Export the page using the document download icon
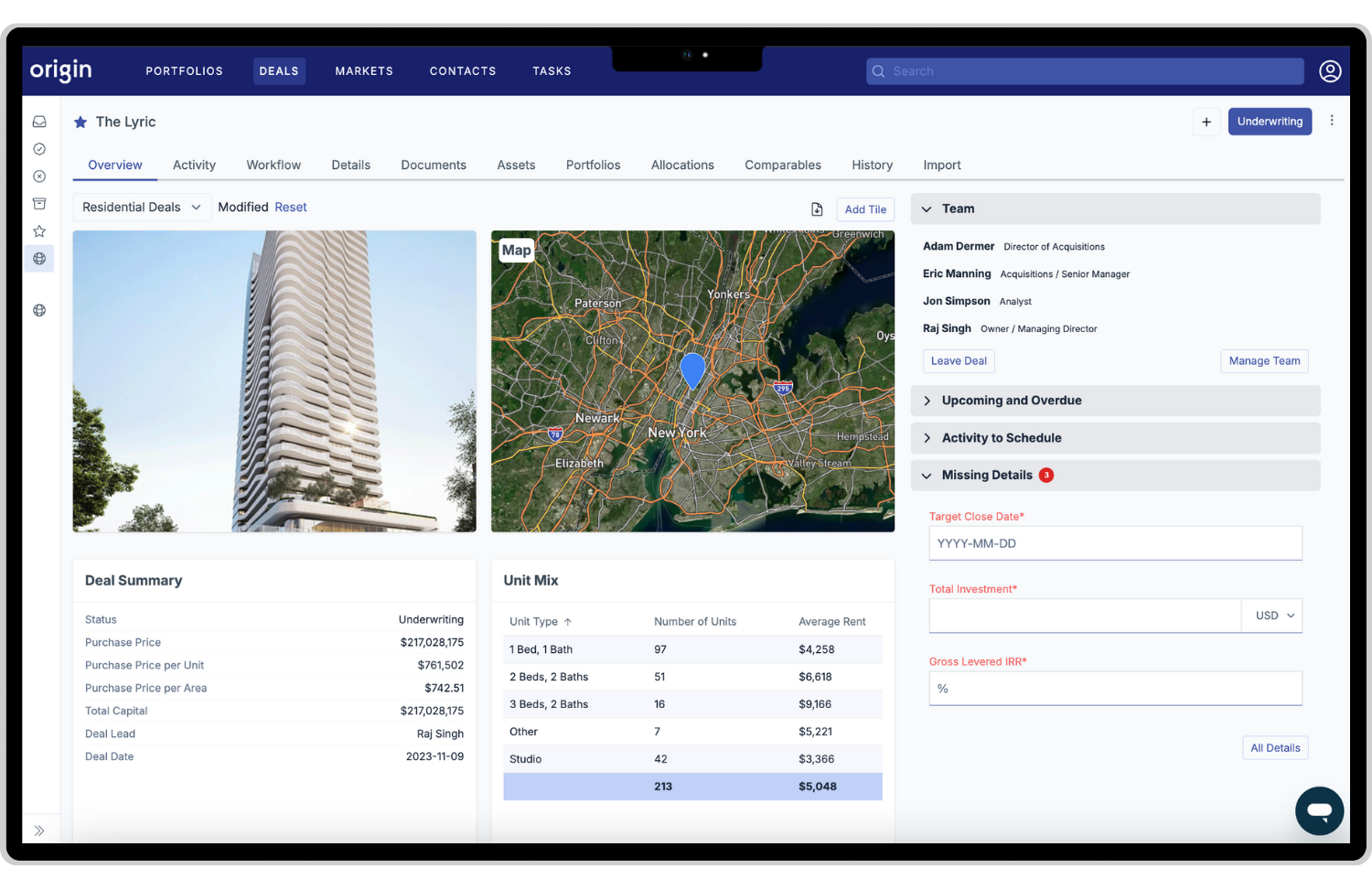Screen dimensions: 1372x889 coord(817,209)
